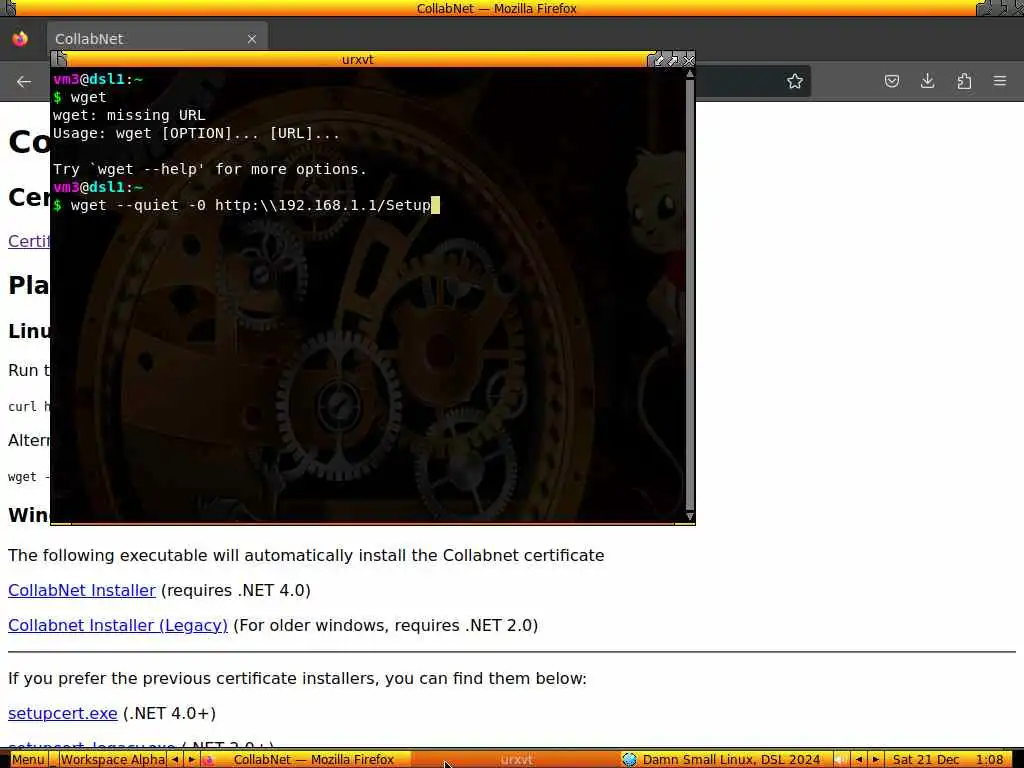Image resolution: width=1024 pixels, height=768 pixels.
Task: Open the Save to Pocket icon
Action: point(891,82)
